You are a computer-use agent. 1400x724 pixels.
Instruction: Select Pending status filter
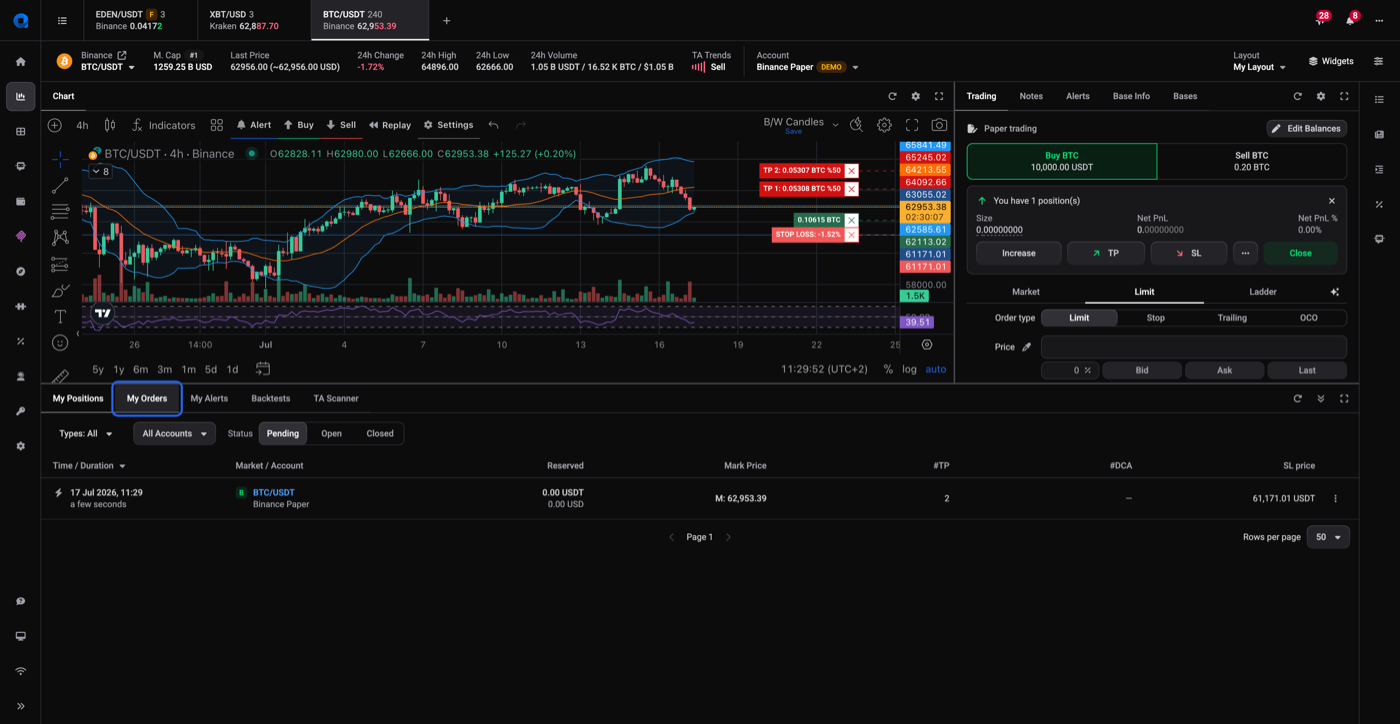[x=283, y=433]
